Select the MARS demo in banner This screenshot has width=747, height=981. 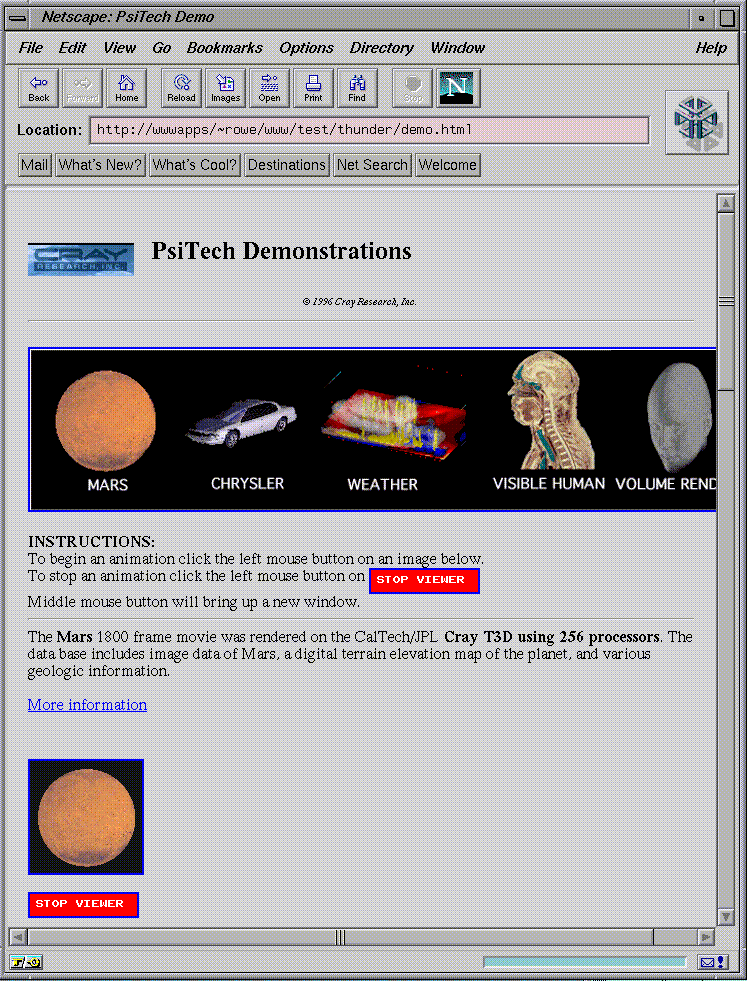coord(106,430)
